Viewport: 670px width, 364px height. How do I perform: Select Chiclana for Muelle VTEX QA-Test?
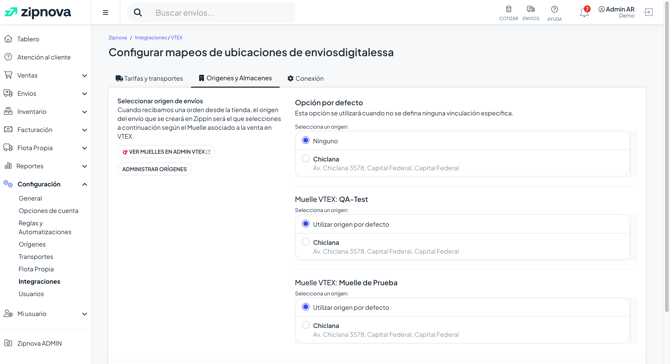(x=306, y=242)
